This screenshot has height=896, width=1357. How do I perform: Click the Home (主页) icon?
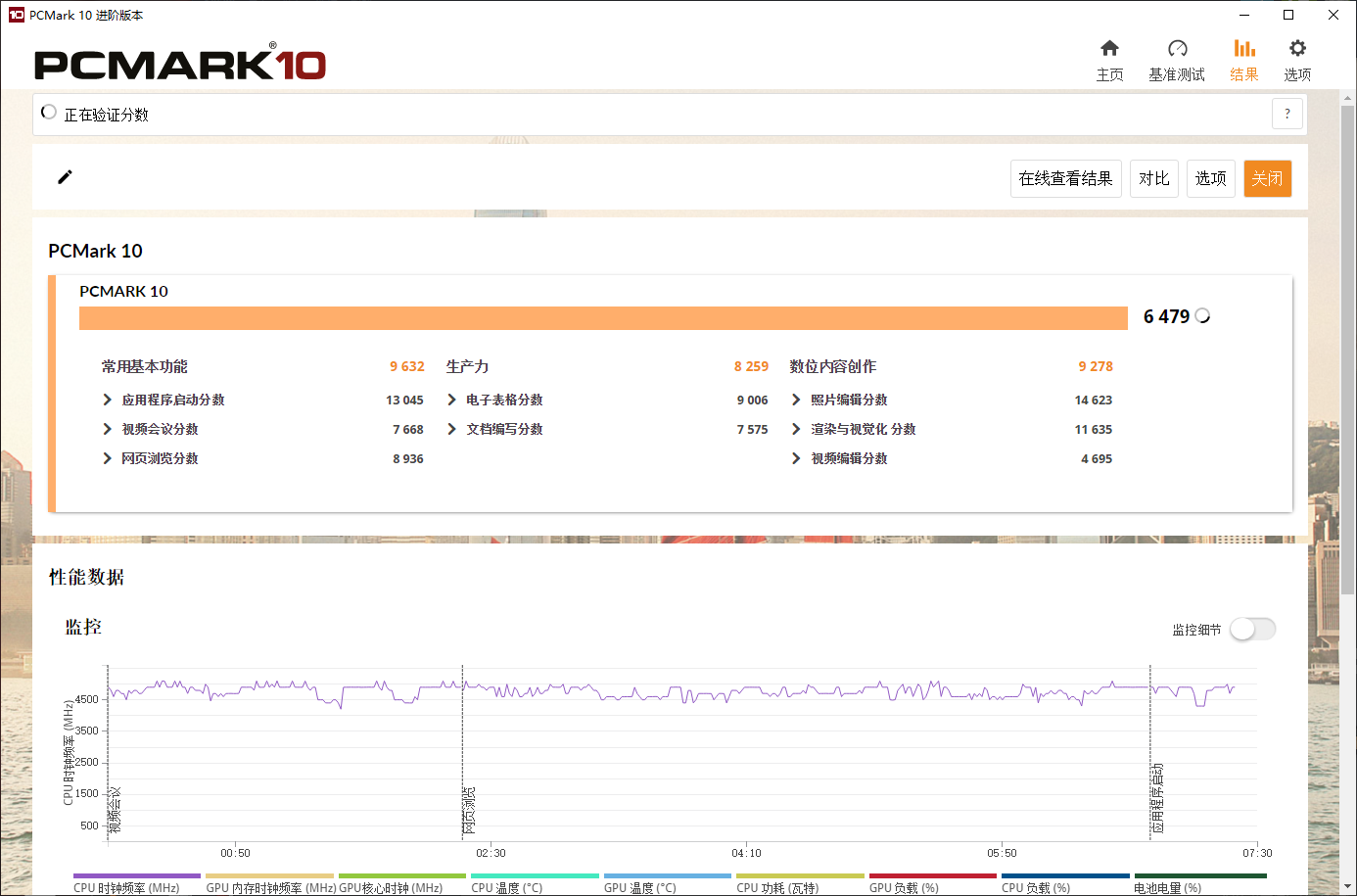[x=1109, y=49]
